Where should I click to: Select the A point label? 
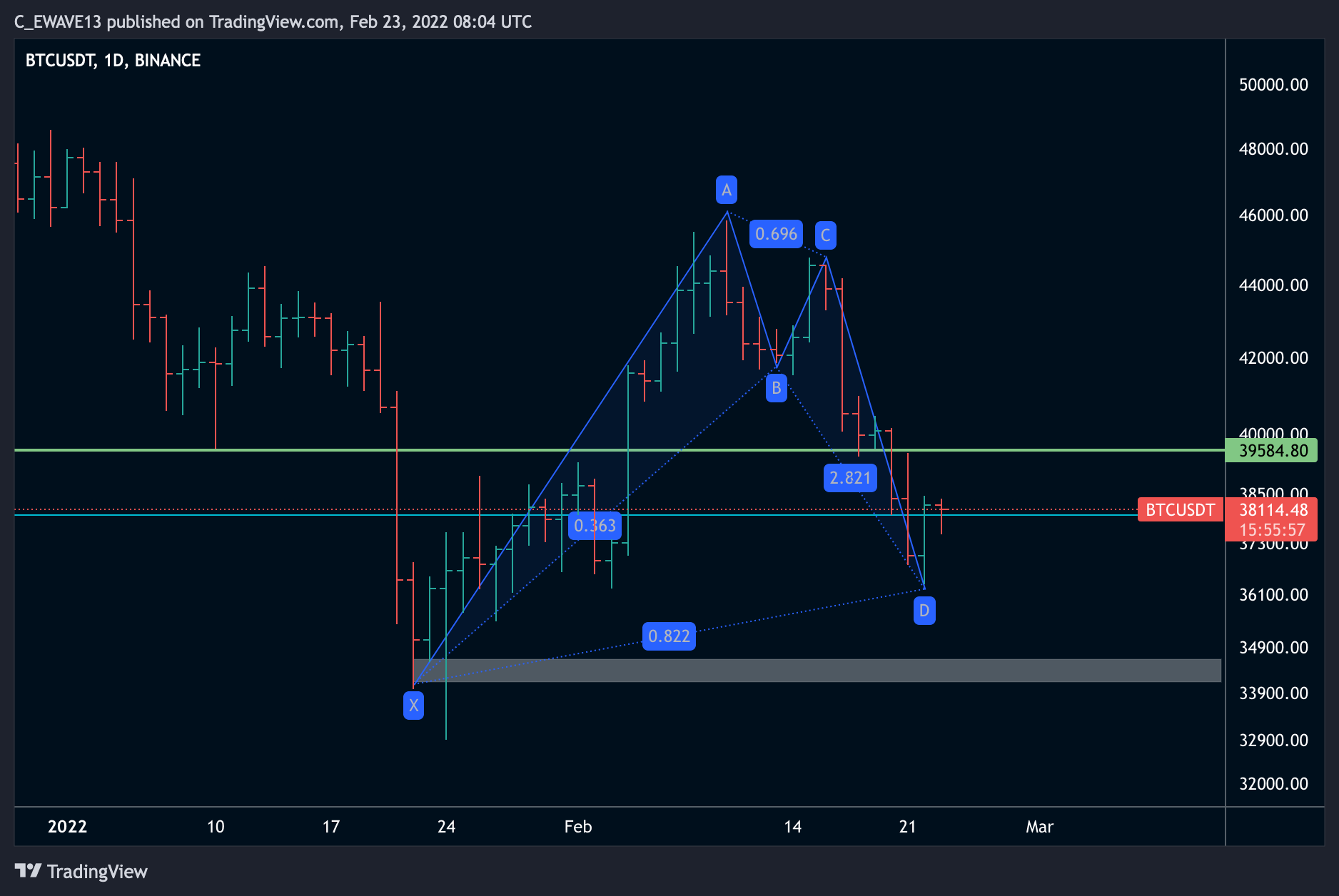coord(727,190)
